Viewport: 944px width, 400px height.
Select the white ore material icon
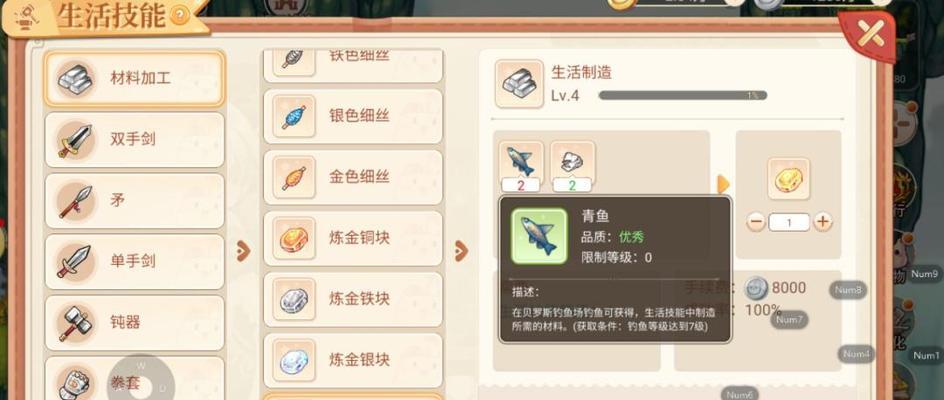point(573,161)
